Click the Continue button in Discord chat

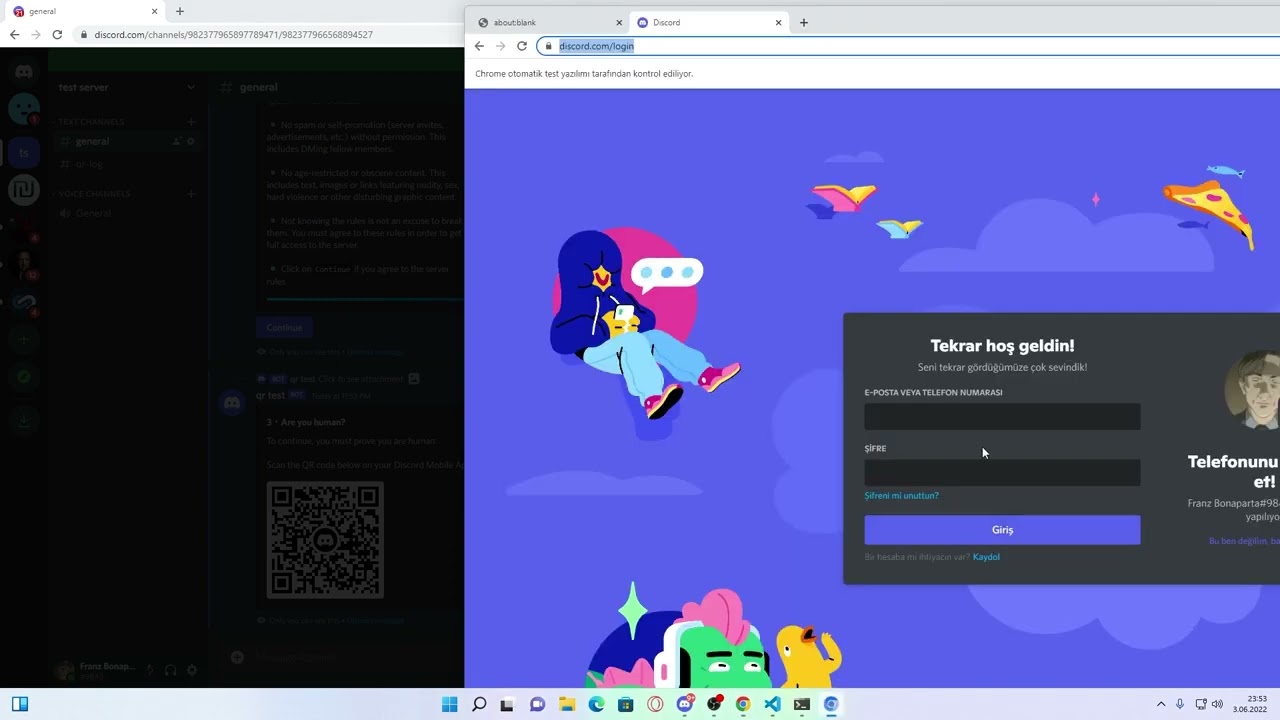point(284,327)
